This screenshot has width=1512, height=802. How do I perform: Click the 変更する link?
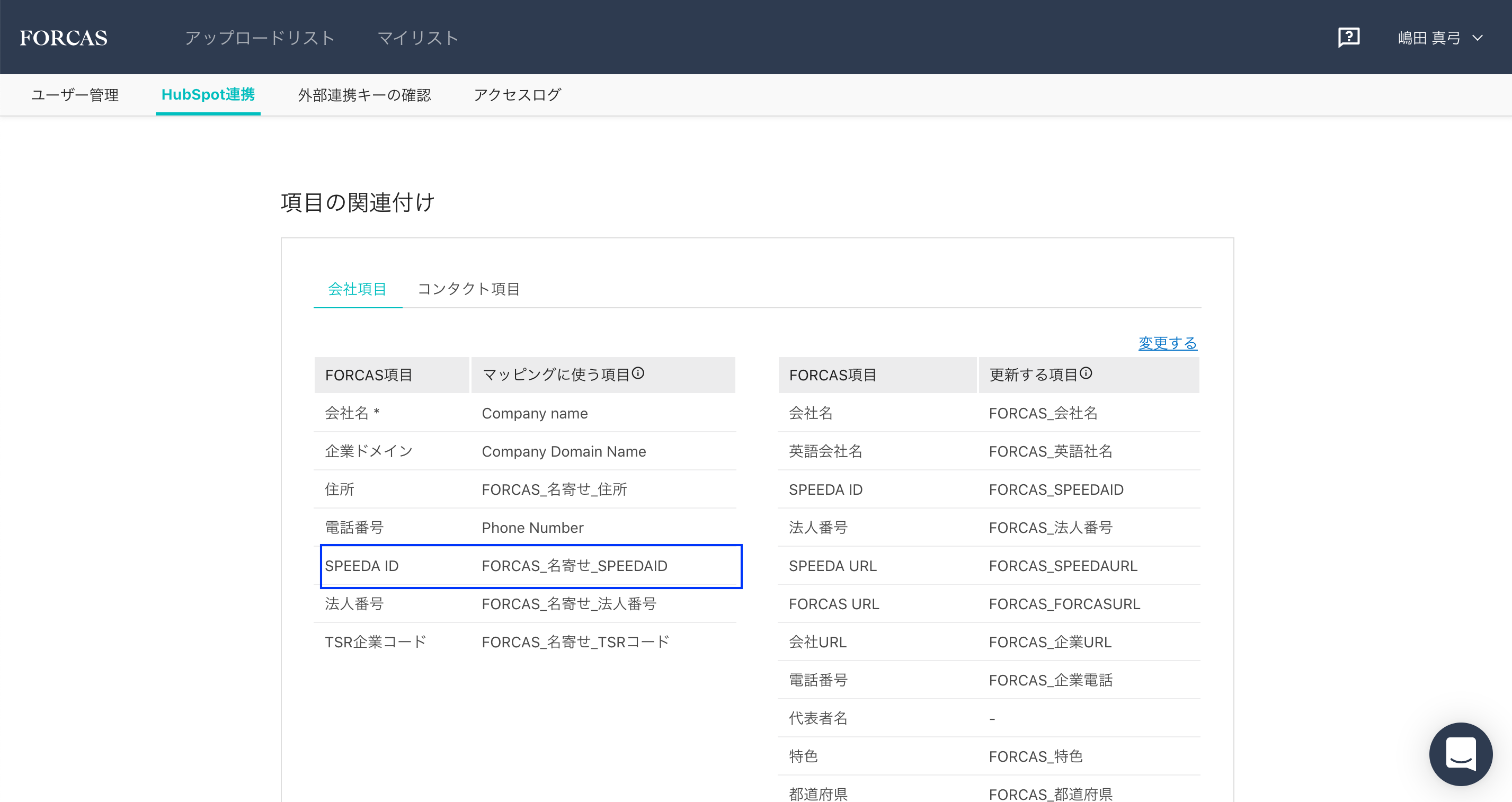pos(1167,343)
